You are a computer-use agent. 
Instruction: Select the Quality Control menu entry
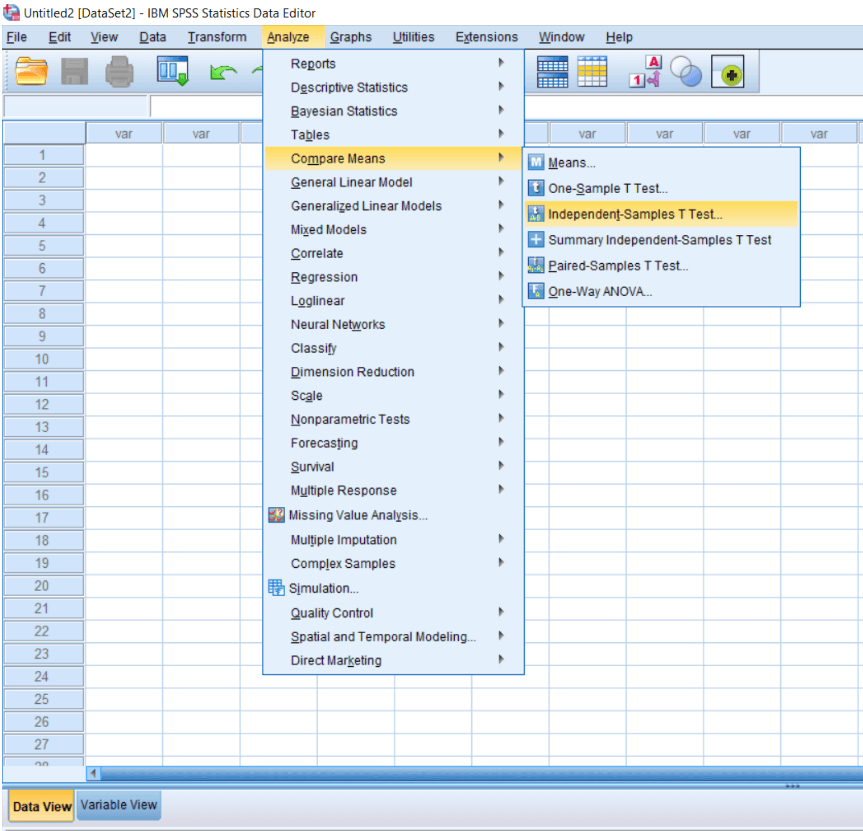pyautogui.click(x=393, y=613)
